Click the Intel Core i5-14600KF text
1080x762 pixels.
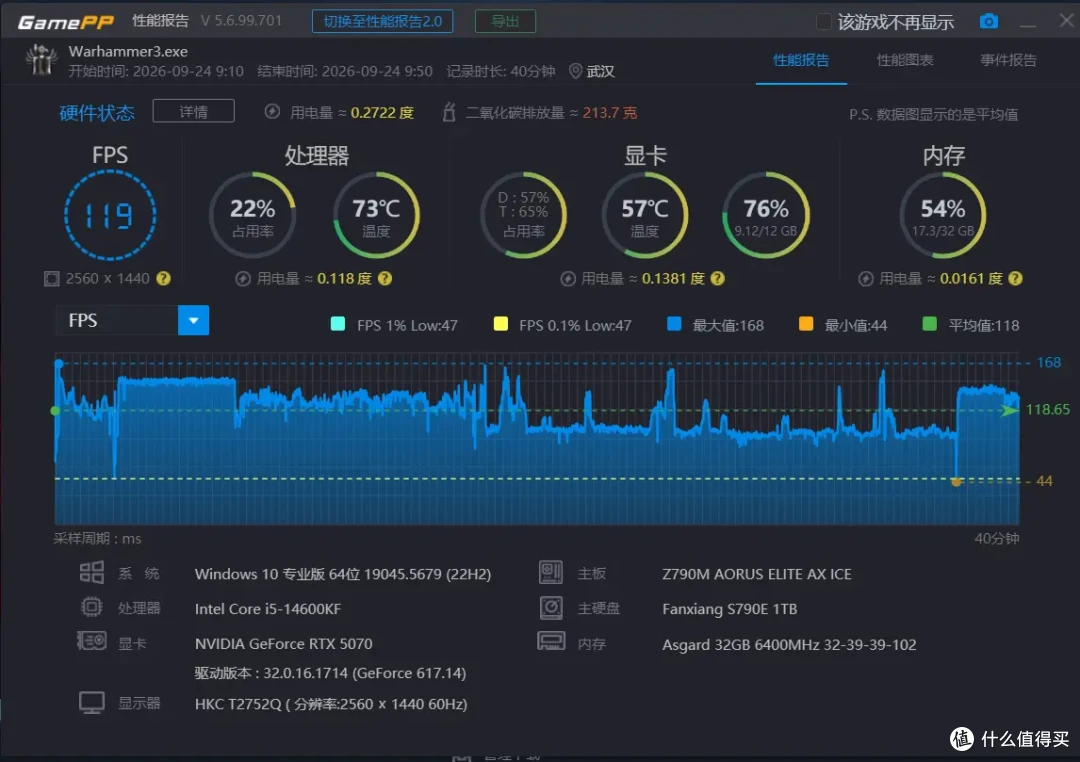click(x=268, y=608)
